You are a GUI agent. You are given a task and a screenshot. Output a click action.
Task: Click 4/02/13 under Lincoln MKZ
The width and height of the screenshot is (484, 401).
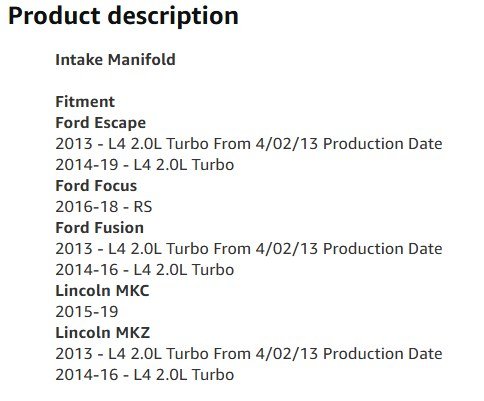[287, 354]
